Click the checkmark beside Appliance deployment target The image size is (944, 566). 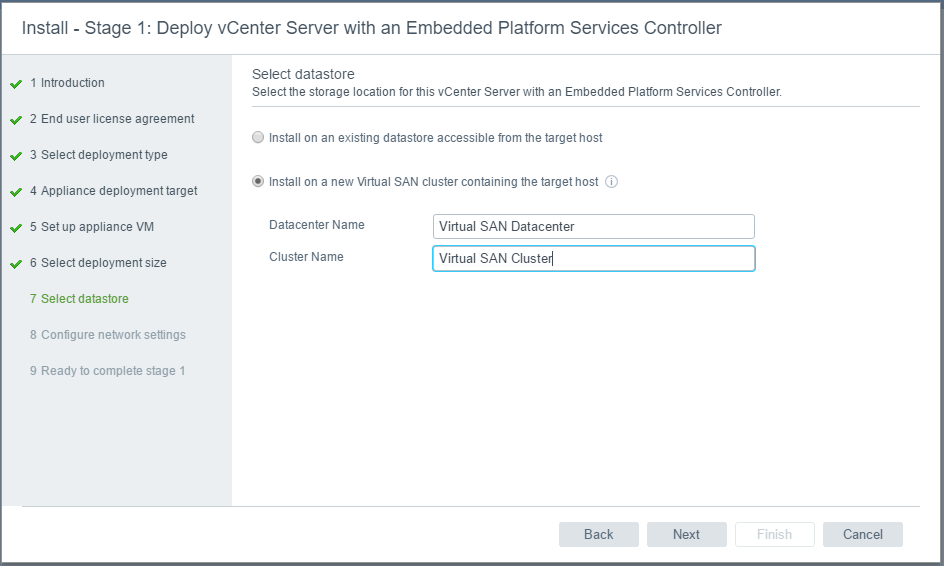coord(16,192)
